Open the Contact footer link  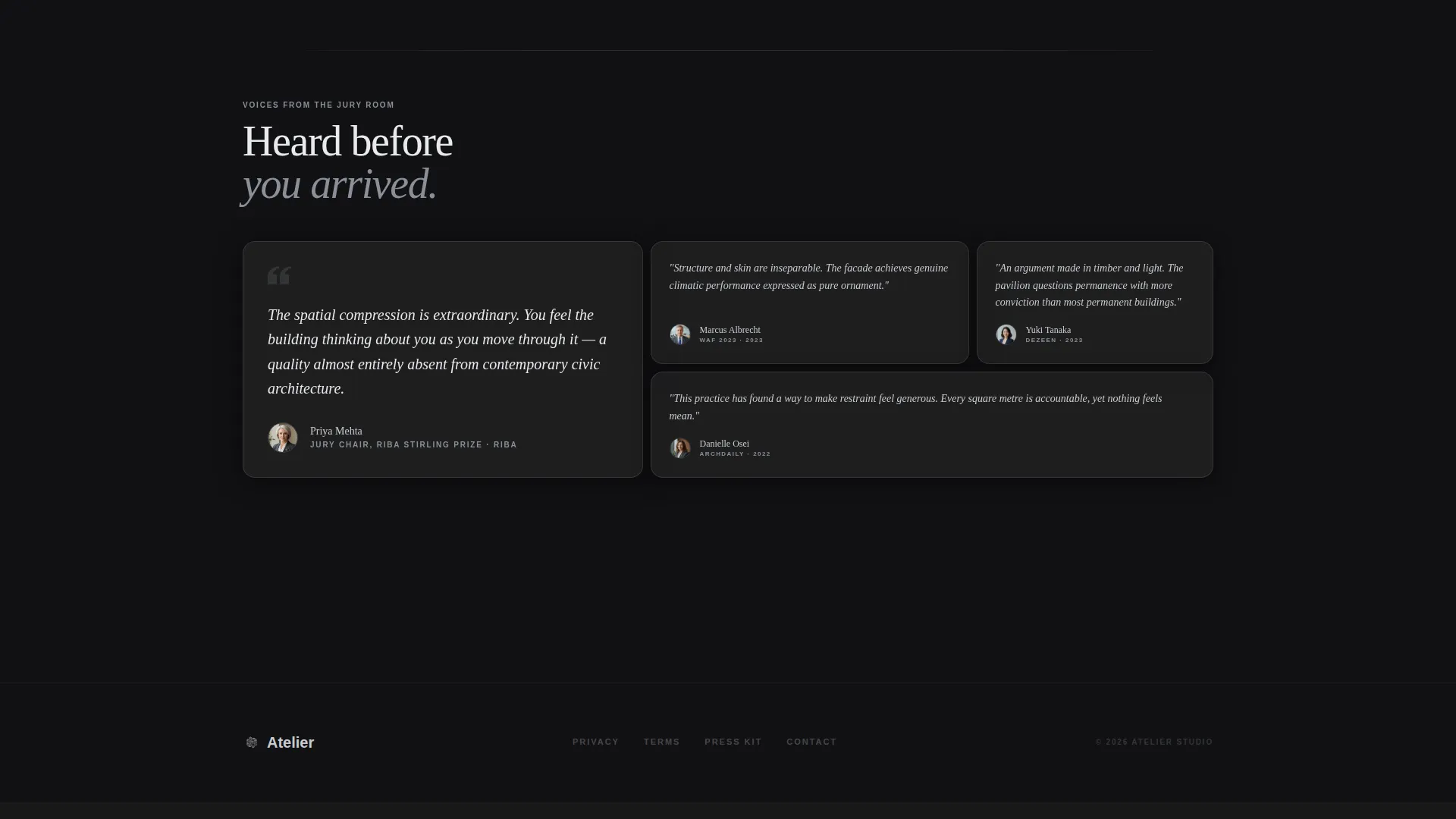coord(811,742)
